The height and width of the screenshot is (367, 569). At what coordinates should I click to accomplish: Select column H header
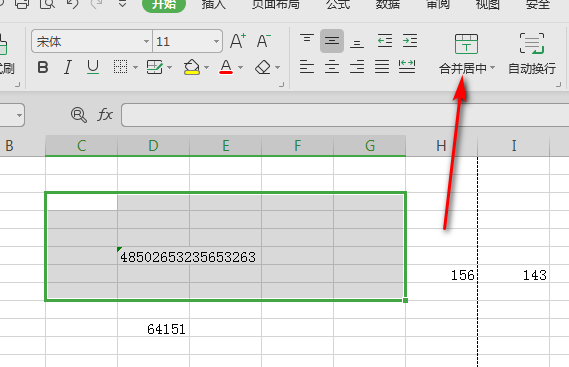coord(441,146)
